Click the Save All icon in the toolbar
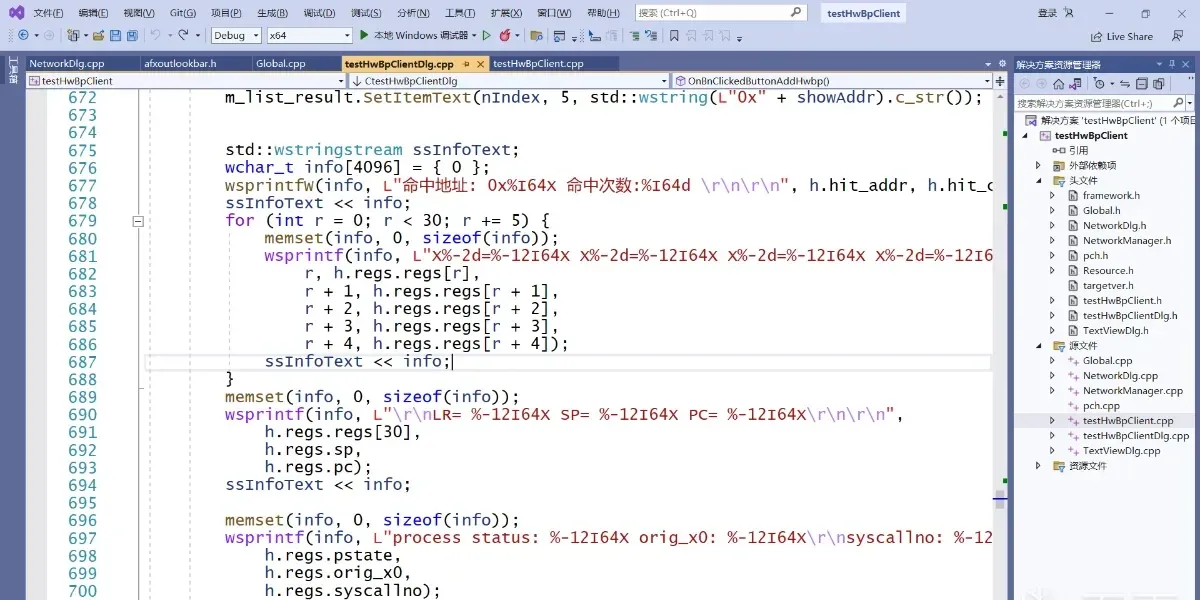Image resolution: width=1200 pixels, height=600 pixels. (132, 35)
